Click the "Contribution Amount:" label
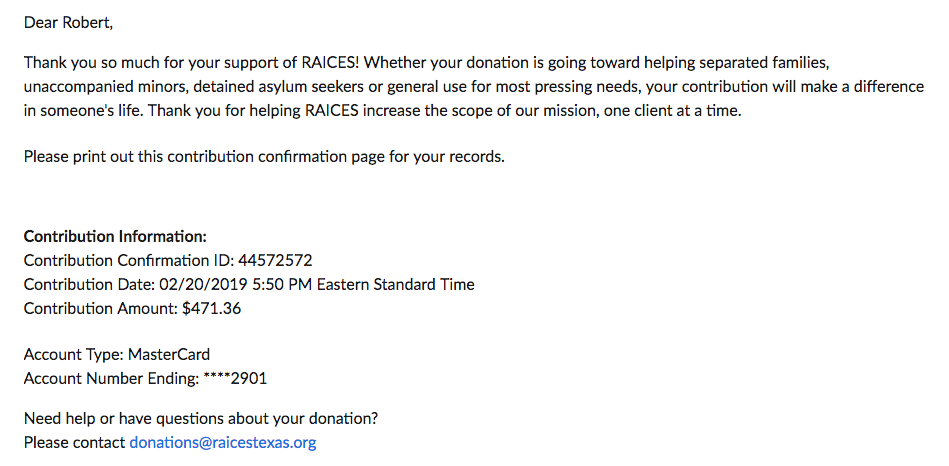Image resolution: width=949 pixels, height=466 pixels. pyautogui.click(x=101, y=308)
